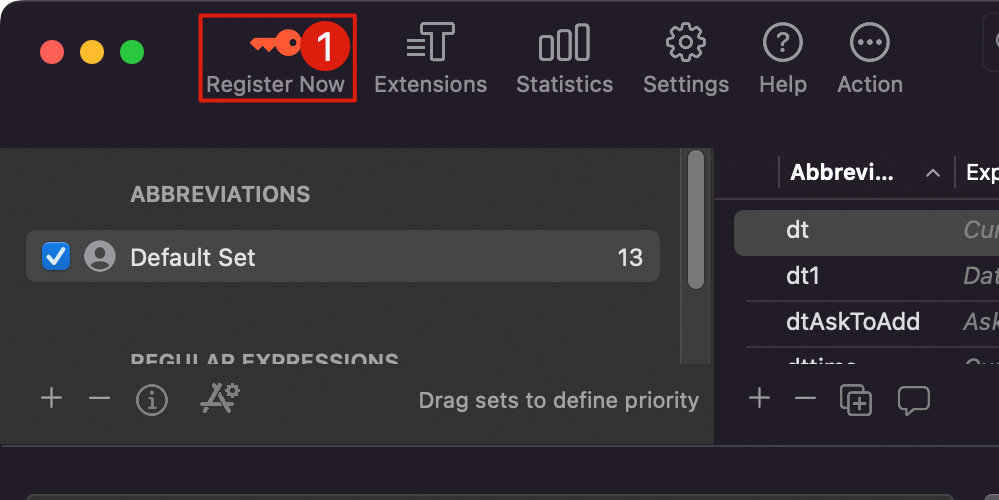The image size is (999, 500).
Task: Open app-specific settings icon below sets list
Action: (220, 399)
